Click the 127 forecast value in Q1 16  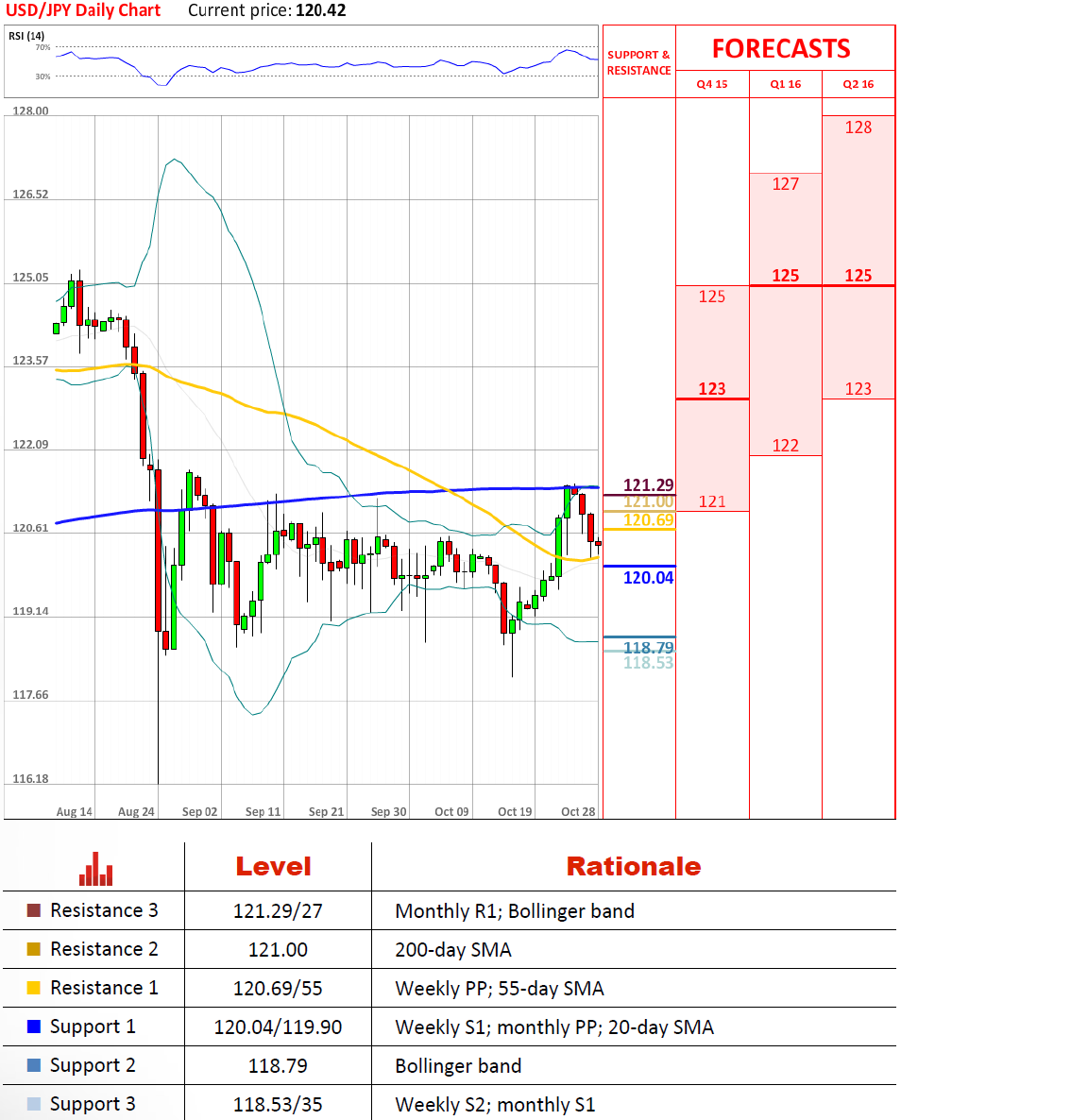785,184
